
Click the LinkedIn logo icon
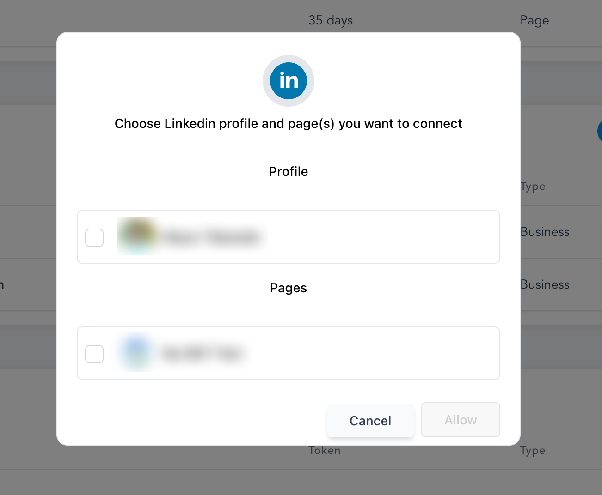pos(288,81)
